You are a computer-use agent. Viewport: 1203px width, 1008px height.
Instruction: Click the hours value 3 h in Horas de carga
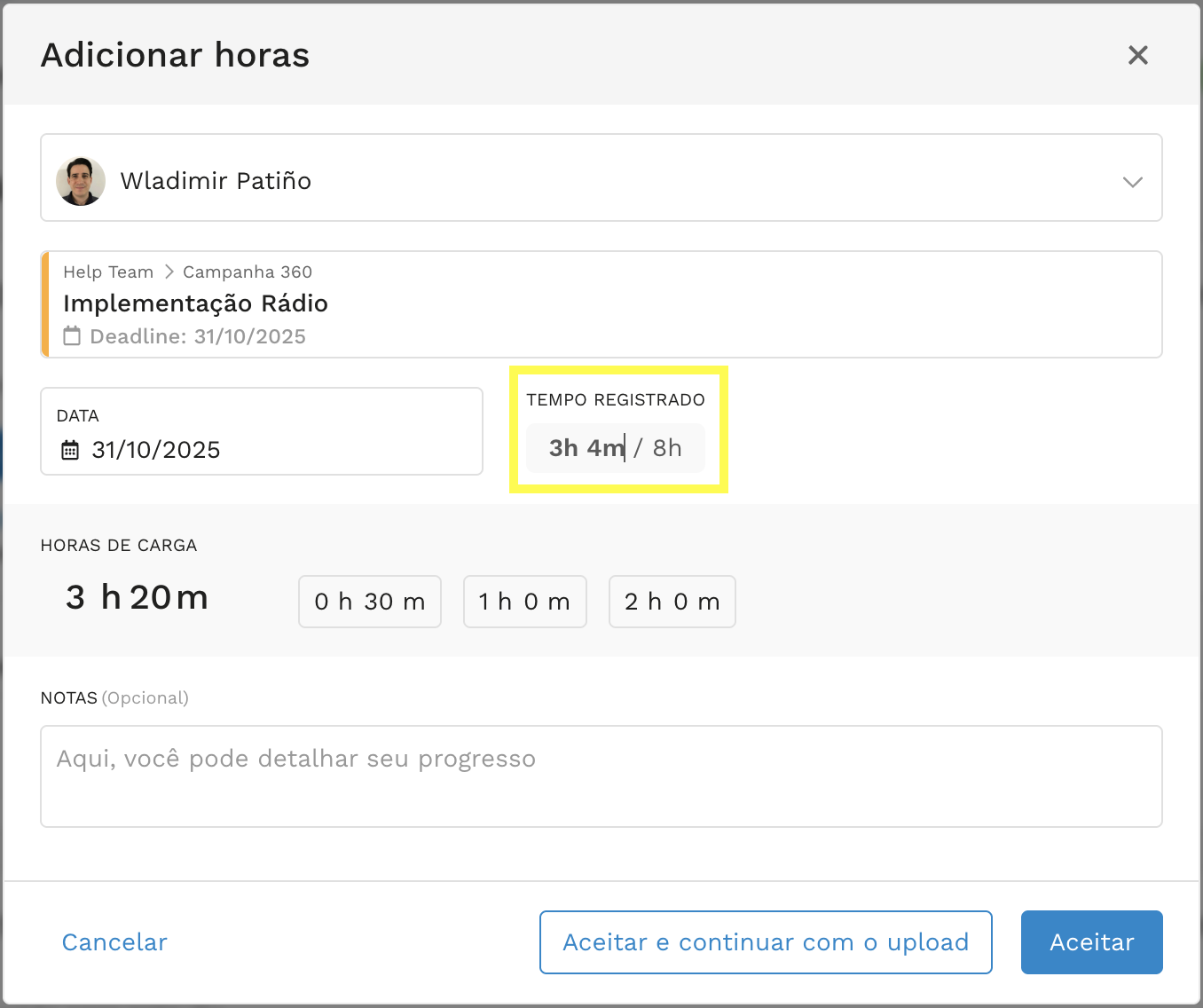click(x=93, y=597)
